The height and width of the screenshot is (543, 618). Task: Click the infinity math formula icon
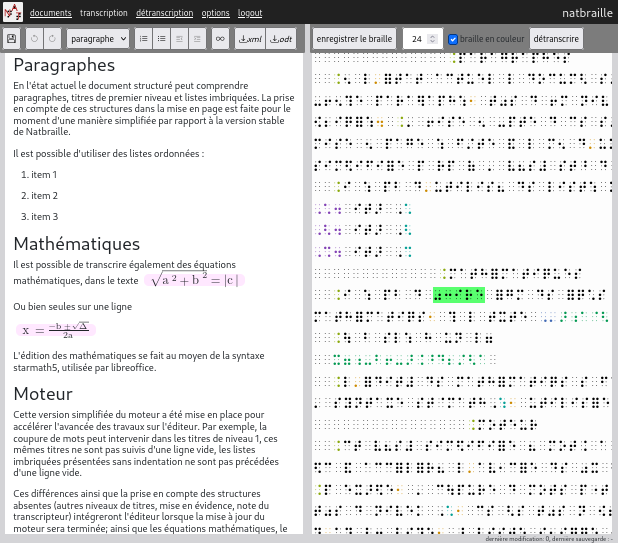220,39
